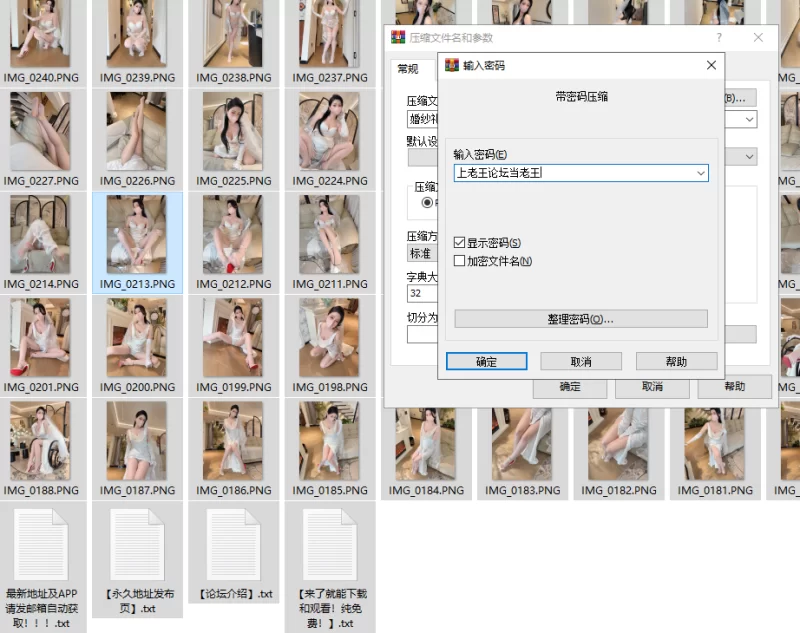Click 取消 in the 输入密码 dialog

(581, 362)
